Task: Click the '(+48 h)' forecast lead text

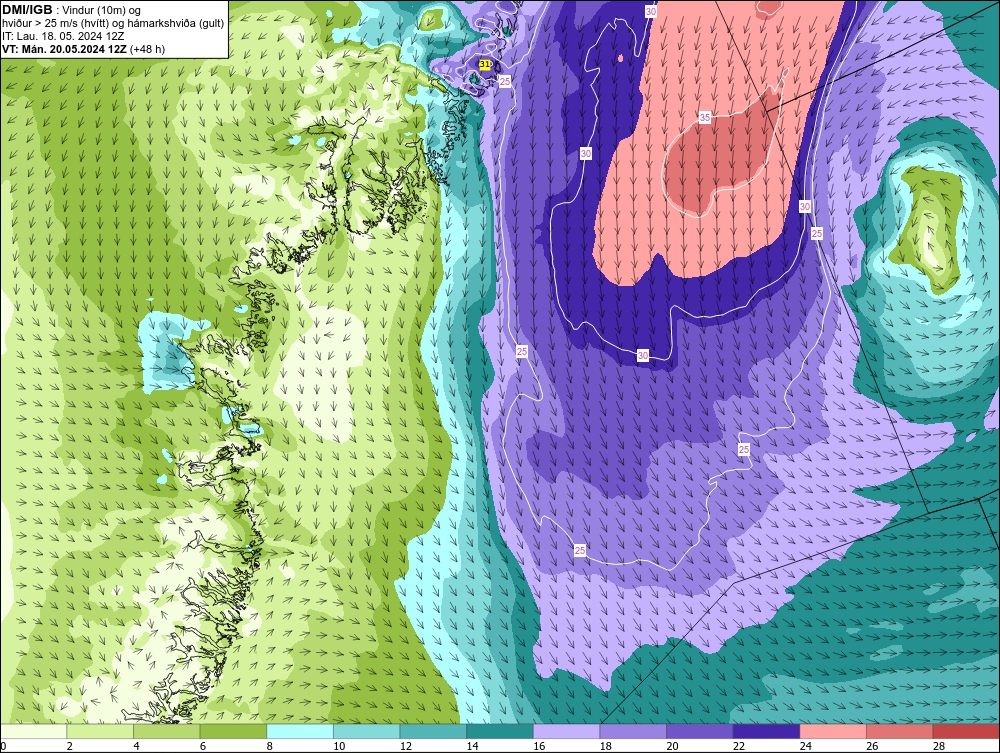Action: tap(147, 49)
